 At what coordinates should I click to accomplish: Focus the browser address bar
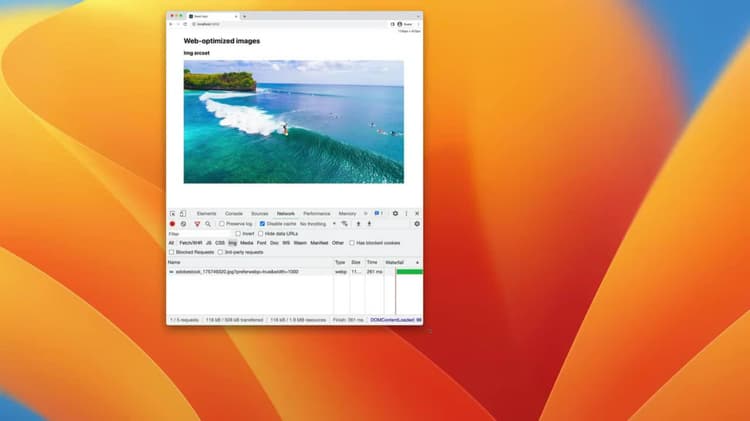click(290, 24)
